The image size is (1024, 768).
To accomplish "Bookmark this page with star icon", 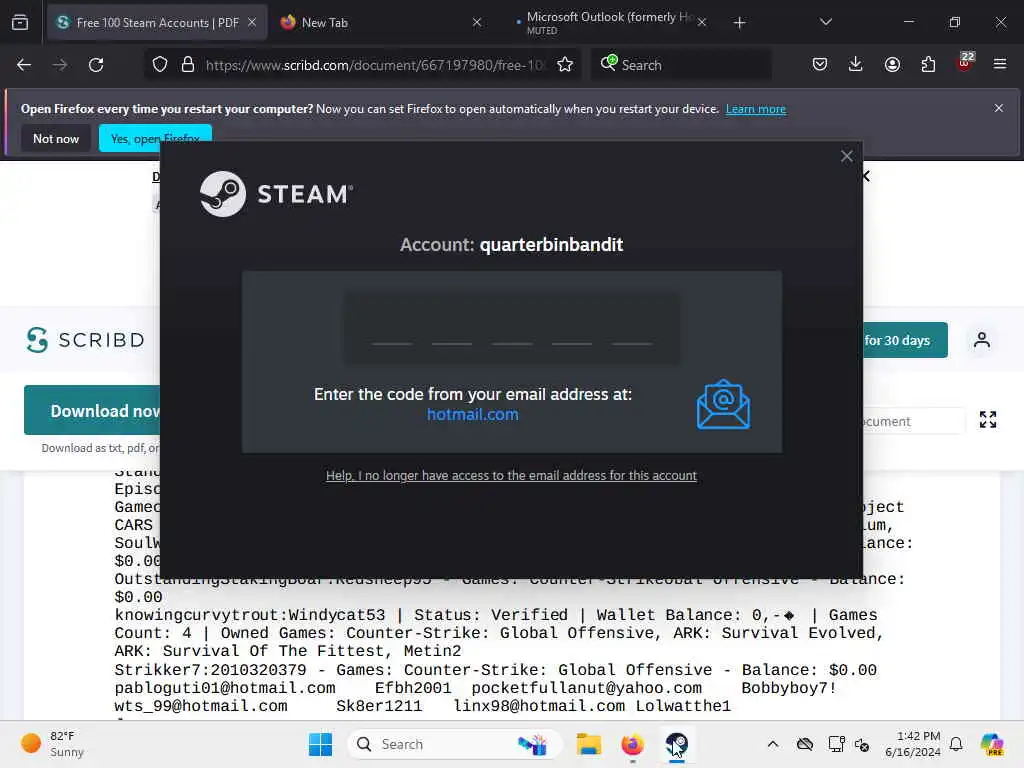I will (x=565, y=65).
